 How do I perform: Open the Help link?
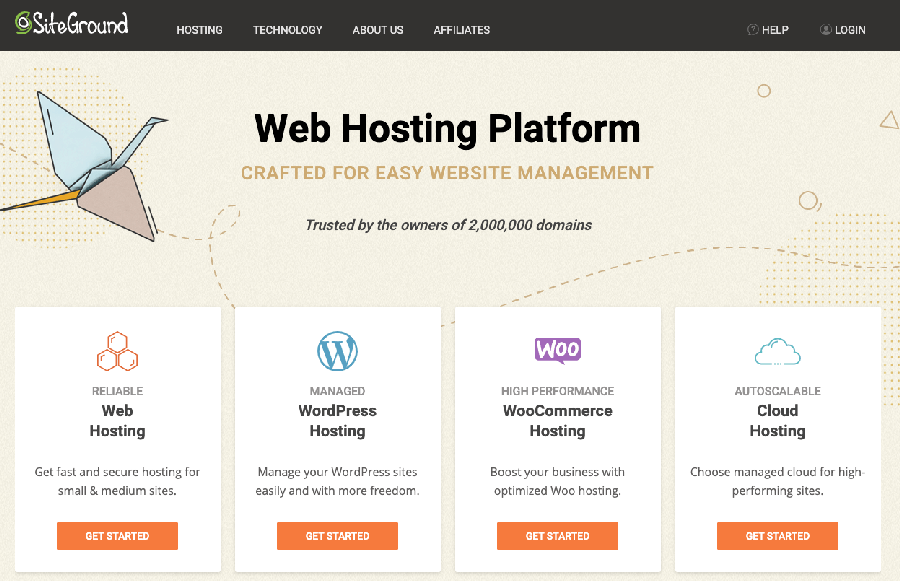[x=769, y=30]
